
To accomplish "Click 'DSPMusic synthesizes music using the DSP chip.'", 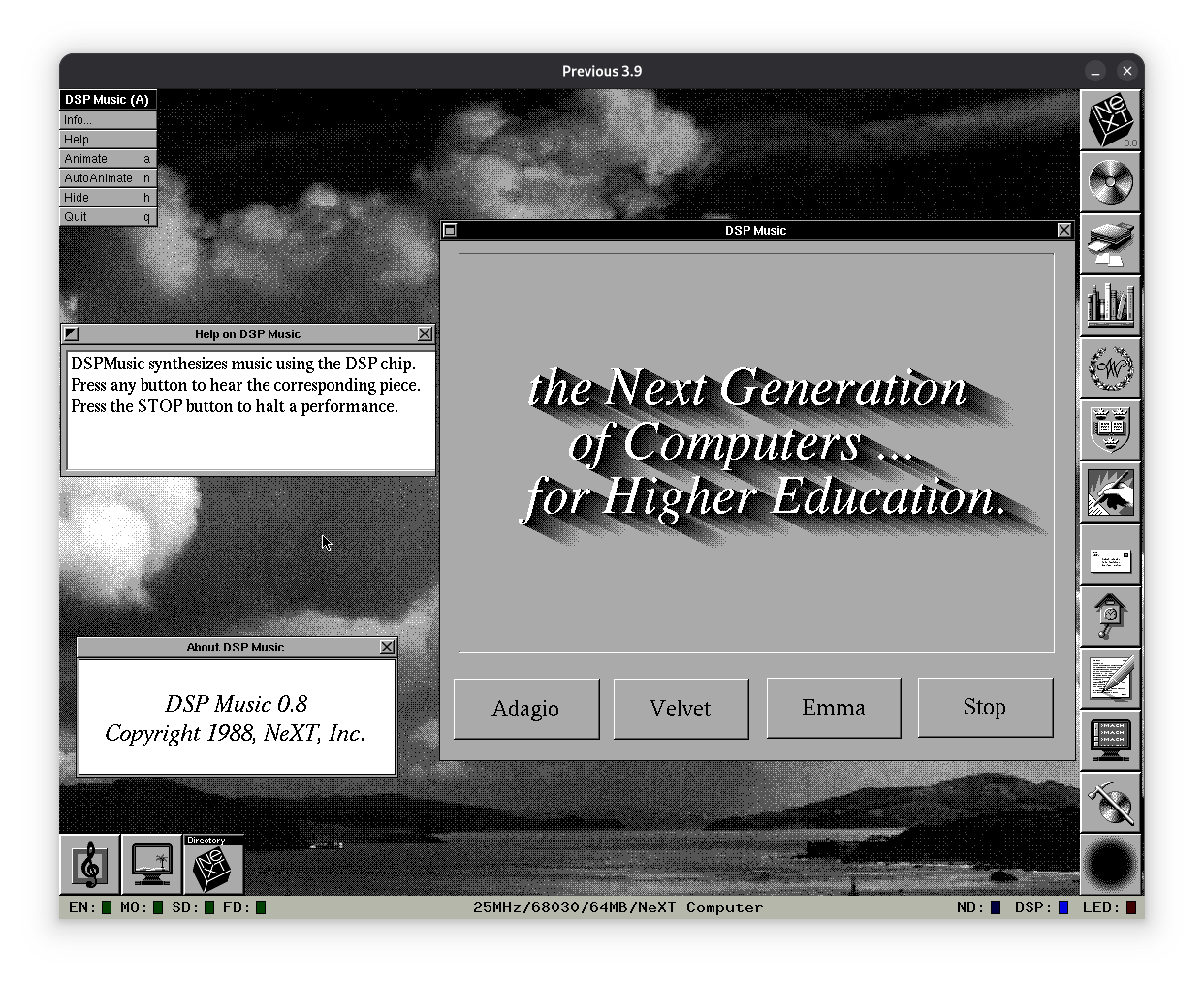I will click(x=243, y=364).
